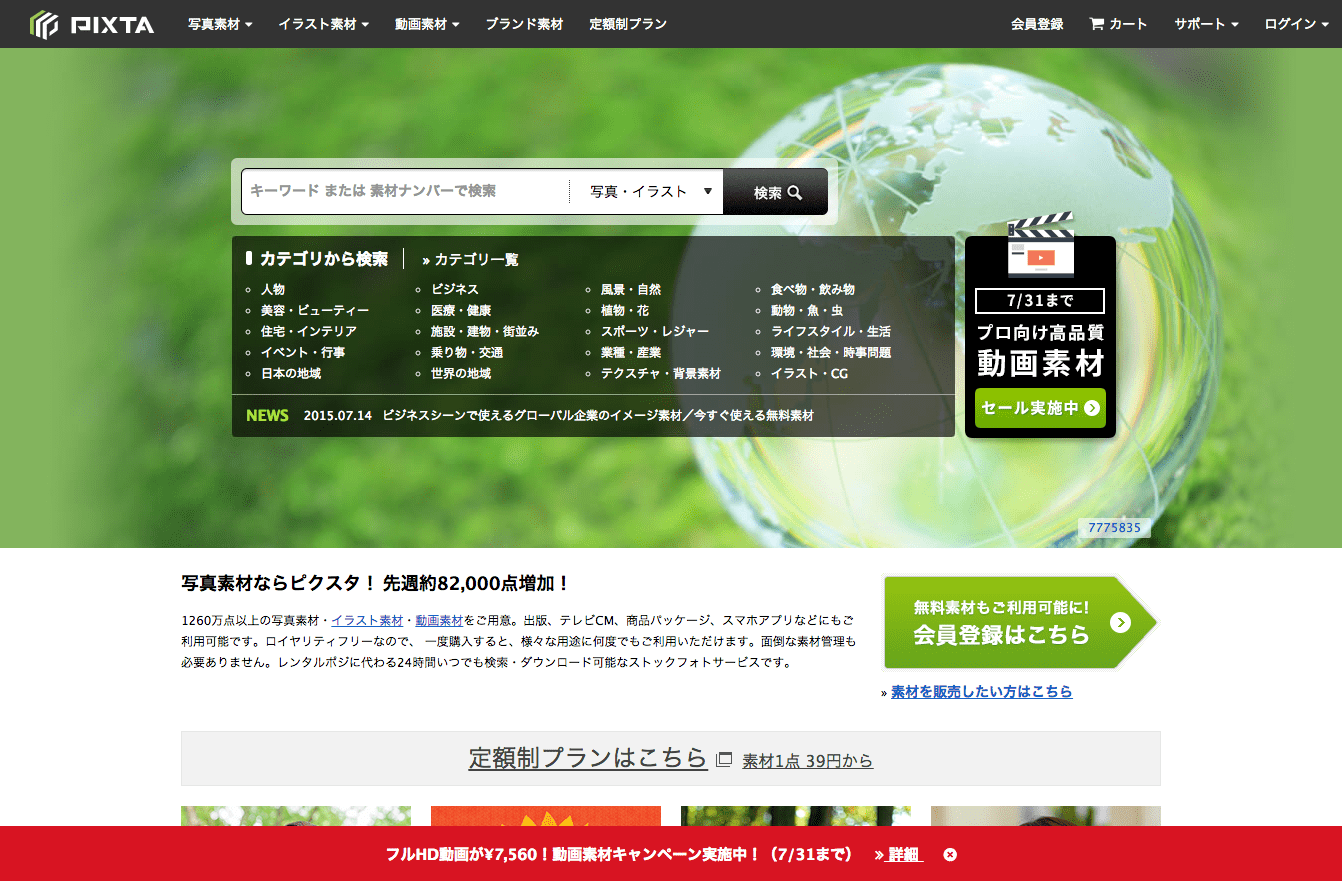Click the PIXTA logo icon
Screen dimensions: 1342x881
[x=45, y=24]
